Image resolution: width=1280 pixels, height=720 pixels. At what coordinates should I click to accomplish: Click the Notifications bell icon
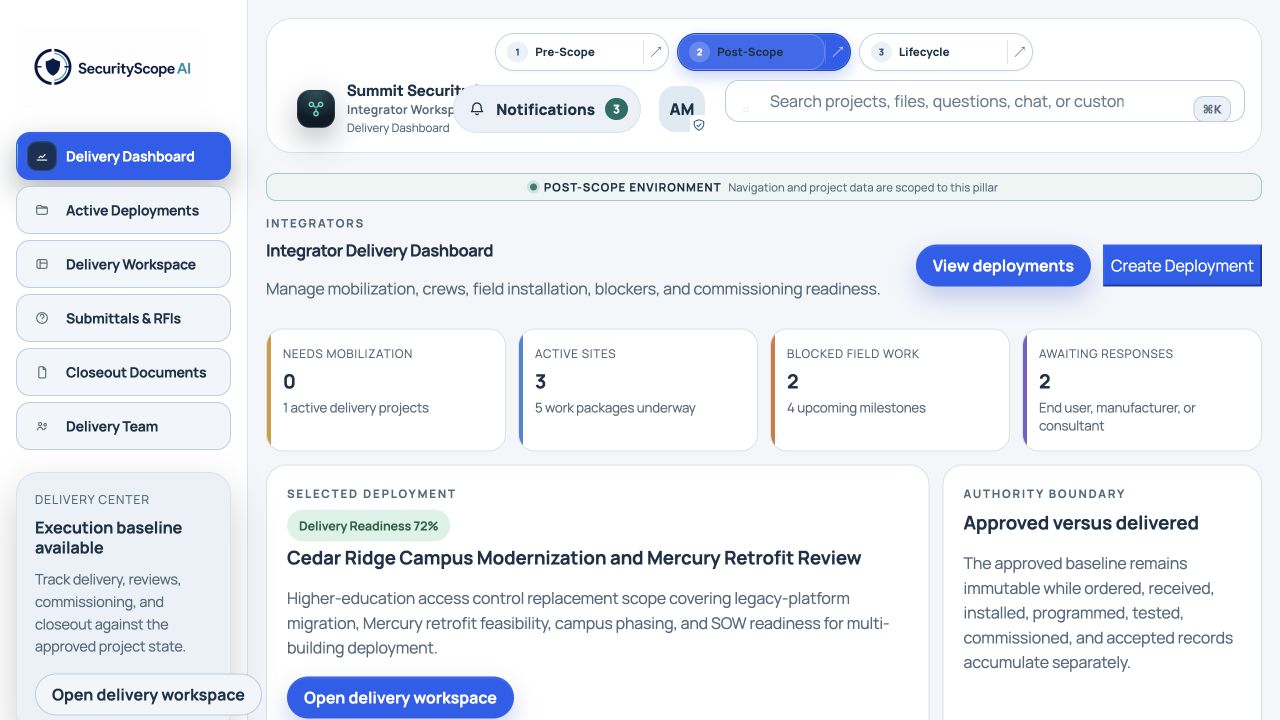point(477,109)
